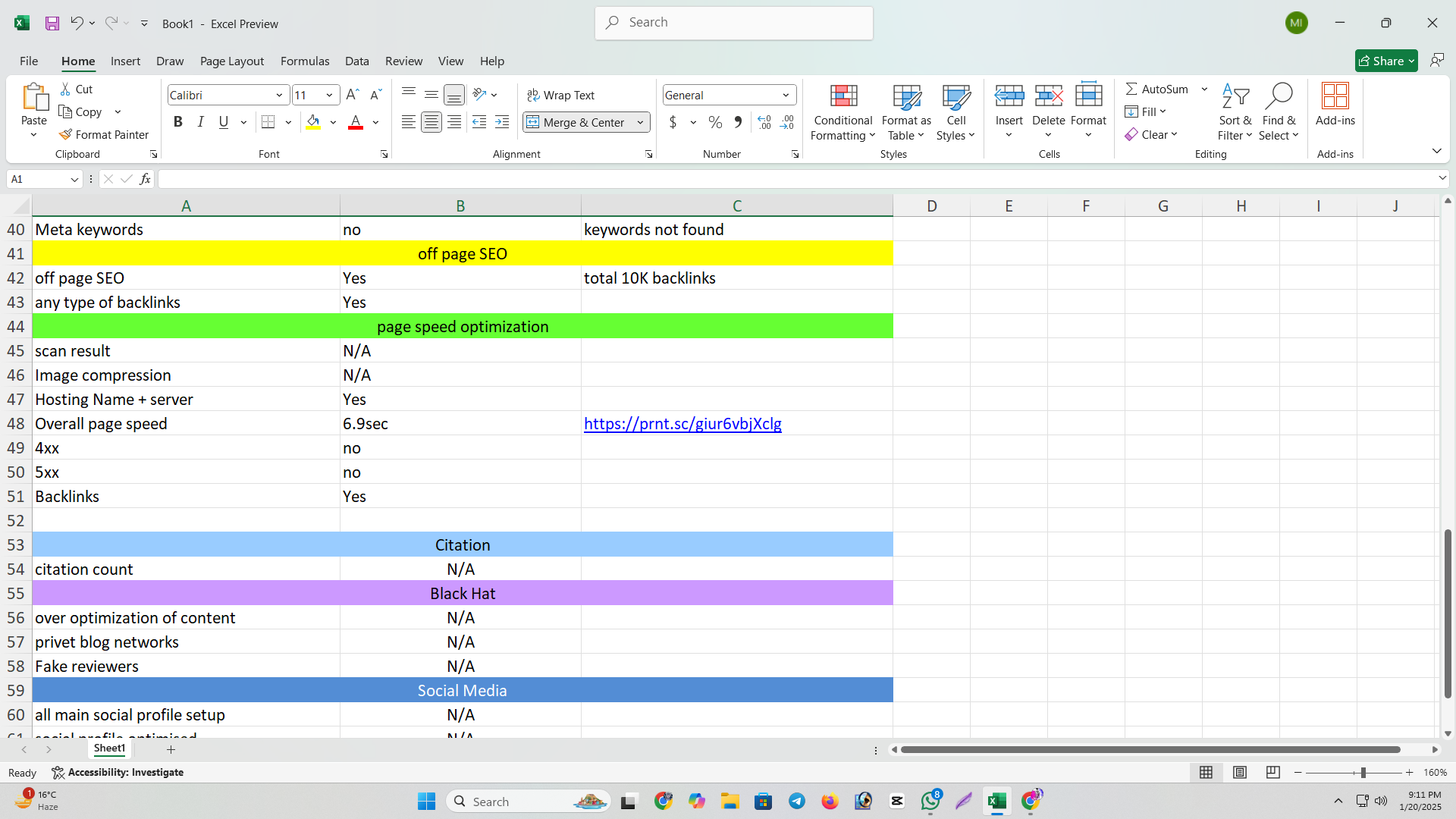Screen dimensions: 1456x819
Task: Toggle italic formatting
Action: [200, 121]
